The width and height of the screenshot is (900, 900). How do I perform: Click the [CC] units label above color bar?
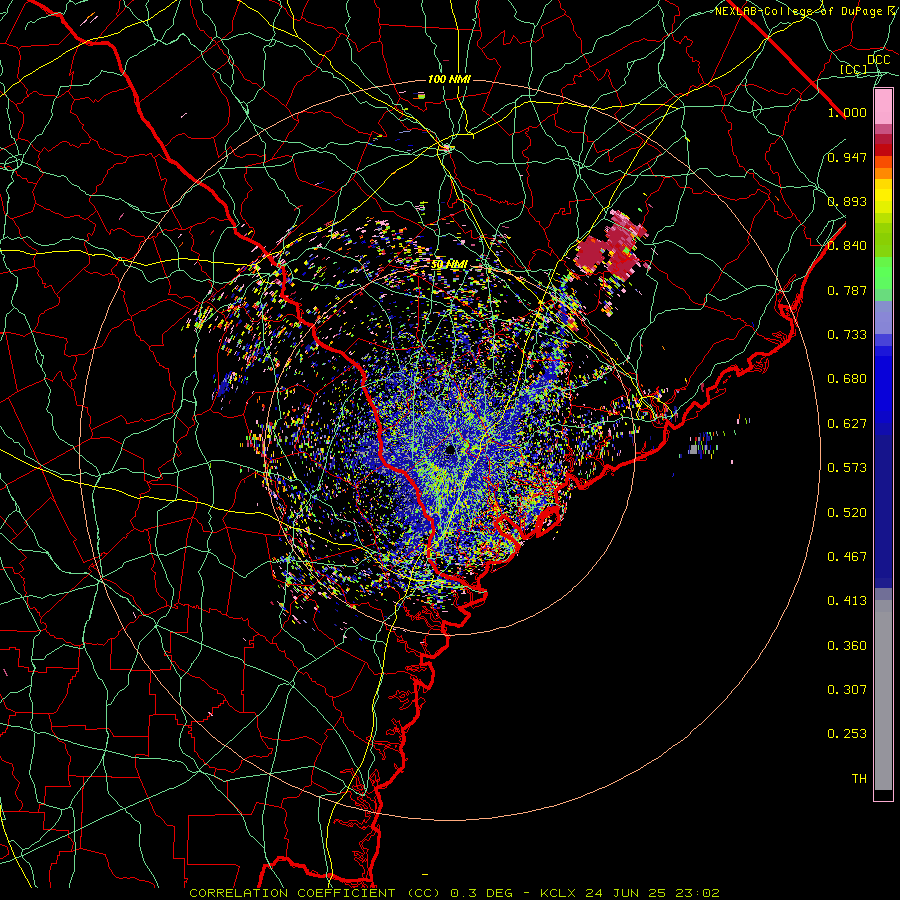point(854,69)
